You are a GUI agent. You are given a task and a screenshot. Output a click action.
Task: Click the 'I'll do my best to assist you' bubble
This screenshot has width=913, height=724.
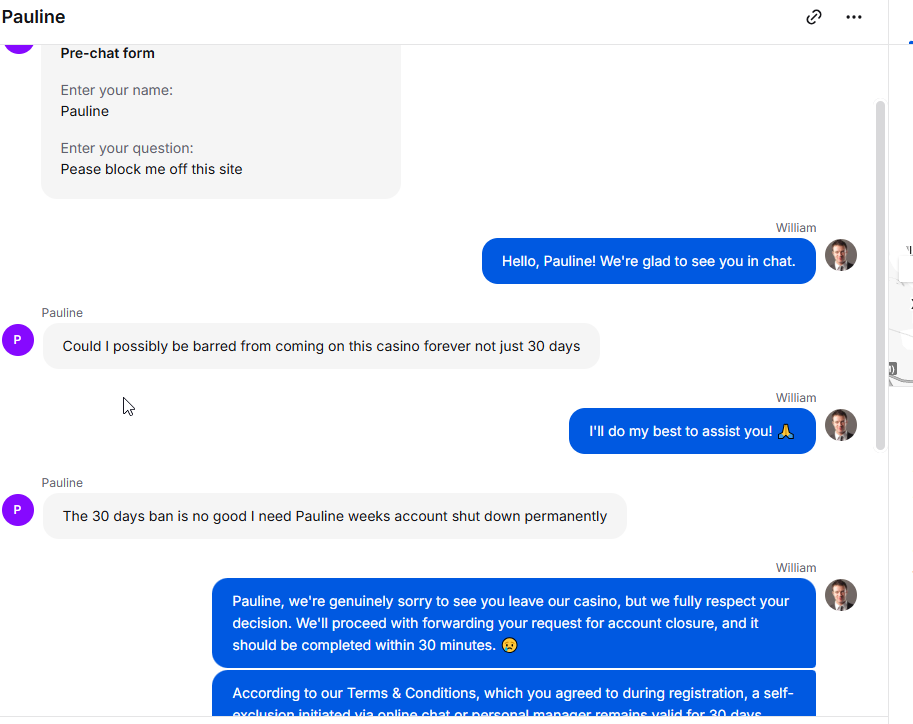692,431
